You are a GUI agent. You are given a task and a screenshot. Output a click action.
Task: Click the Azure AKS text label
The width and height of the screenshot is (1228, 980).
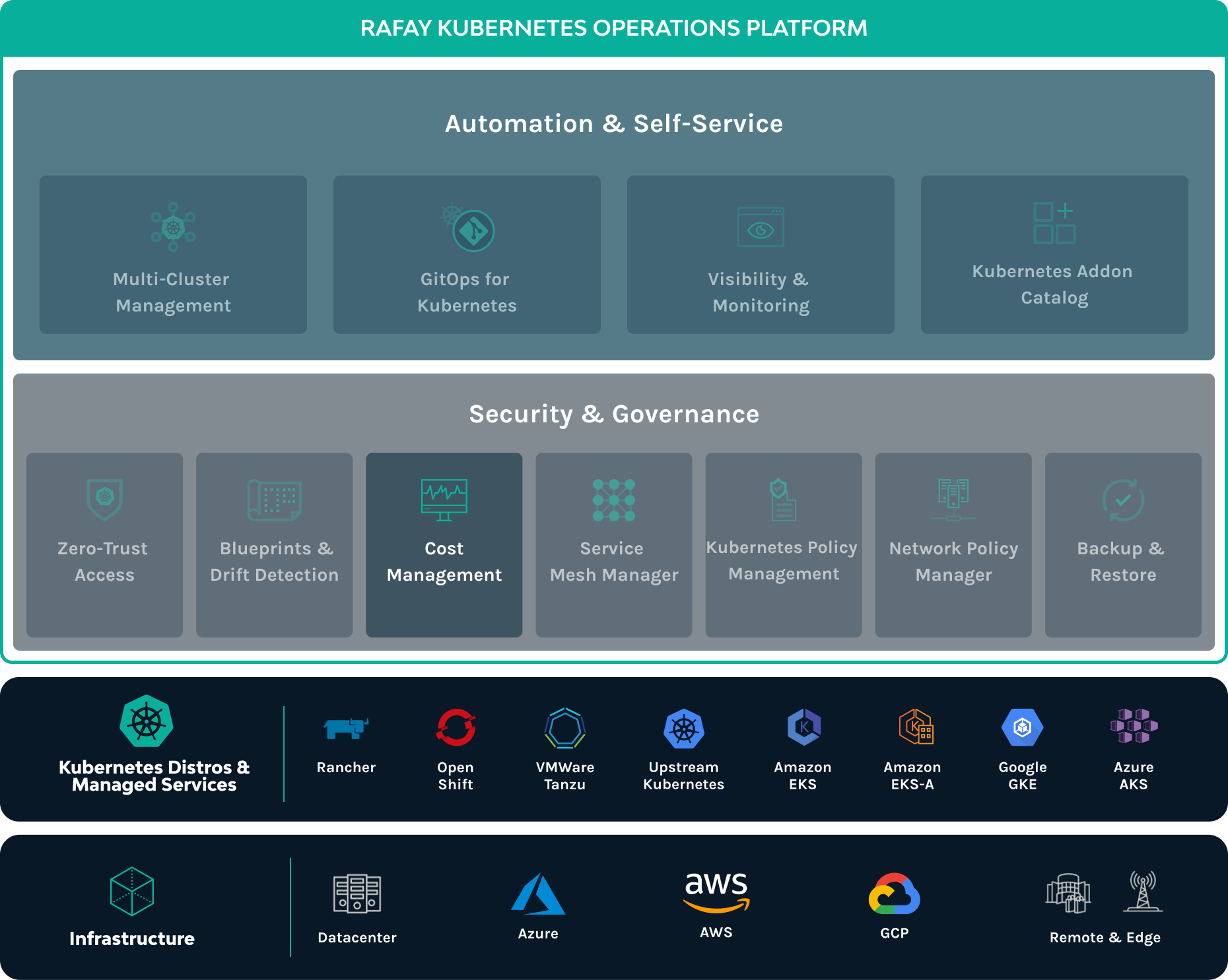click(x=1134, y=776)
